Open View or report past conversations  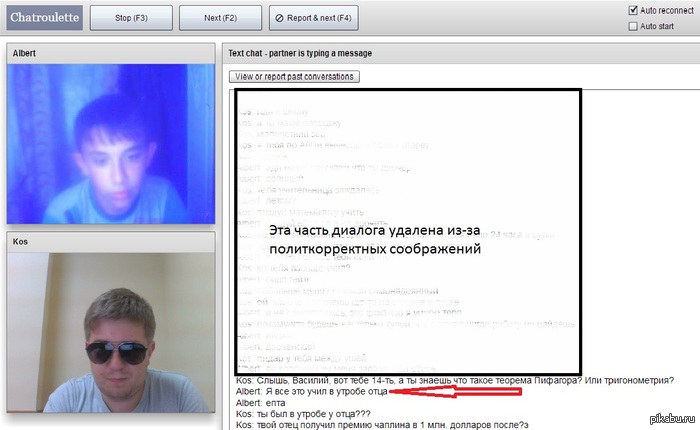tap(293, 76)
